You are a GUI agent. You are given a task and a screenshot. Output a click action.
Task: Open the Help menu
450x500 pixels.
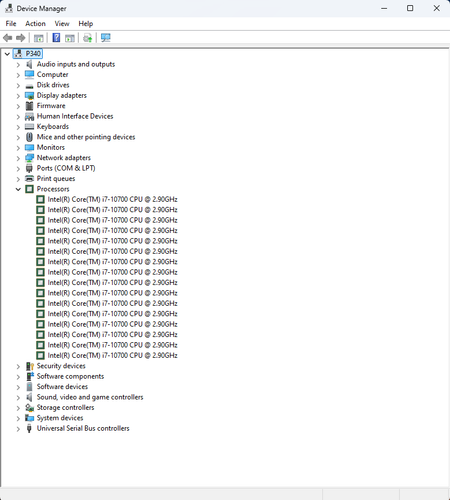click(x=86, y=24)
